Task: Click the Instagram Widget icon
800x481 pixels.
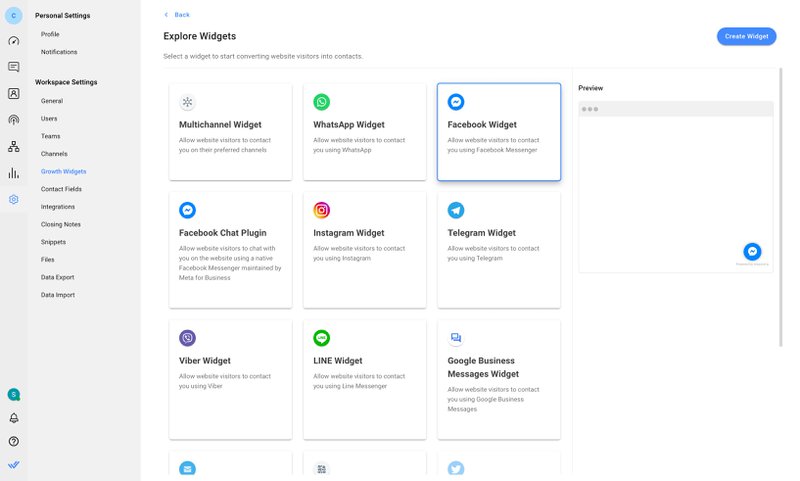Action: tap(321, 210)
